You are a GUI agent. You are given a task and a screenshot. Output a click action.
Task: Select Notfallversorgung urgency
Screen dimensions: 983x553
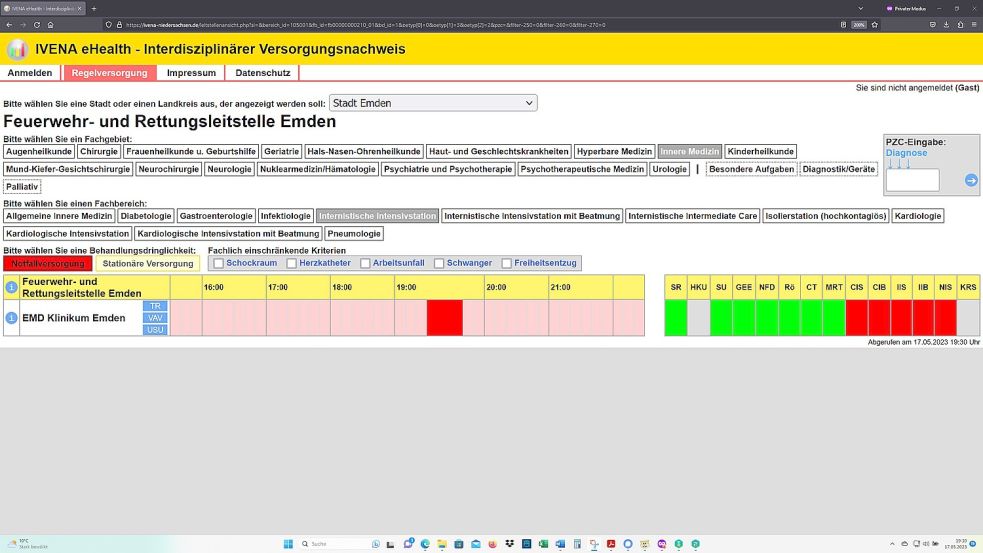tap(48, 263)
